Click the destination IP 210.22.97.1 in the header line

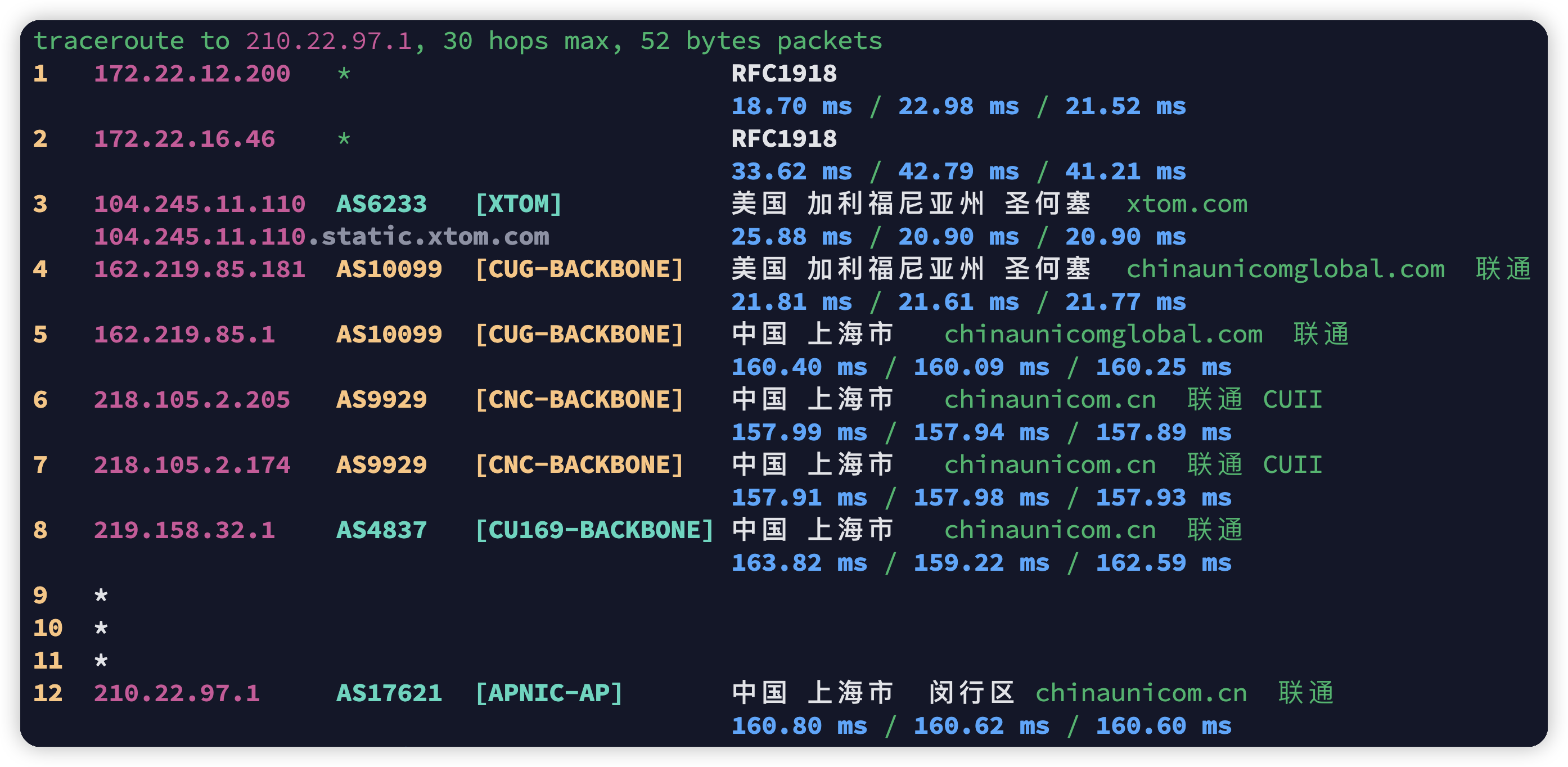[x=328, y=42]
